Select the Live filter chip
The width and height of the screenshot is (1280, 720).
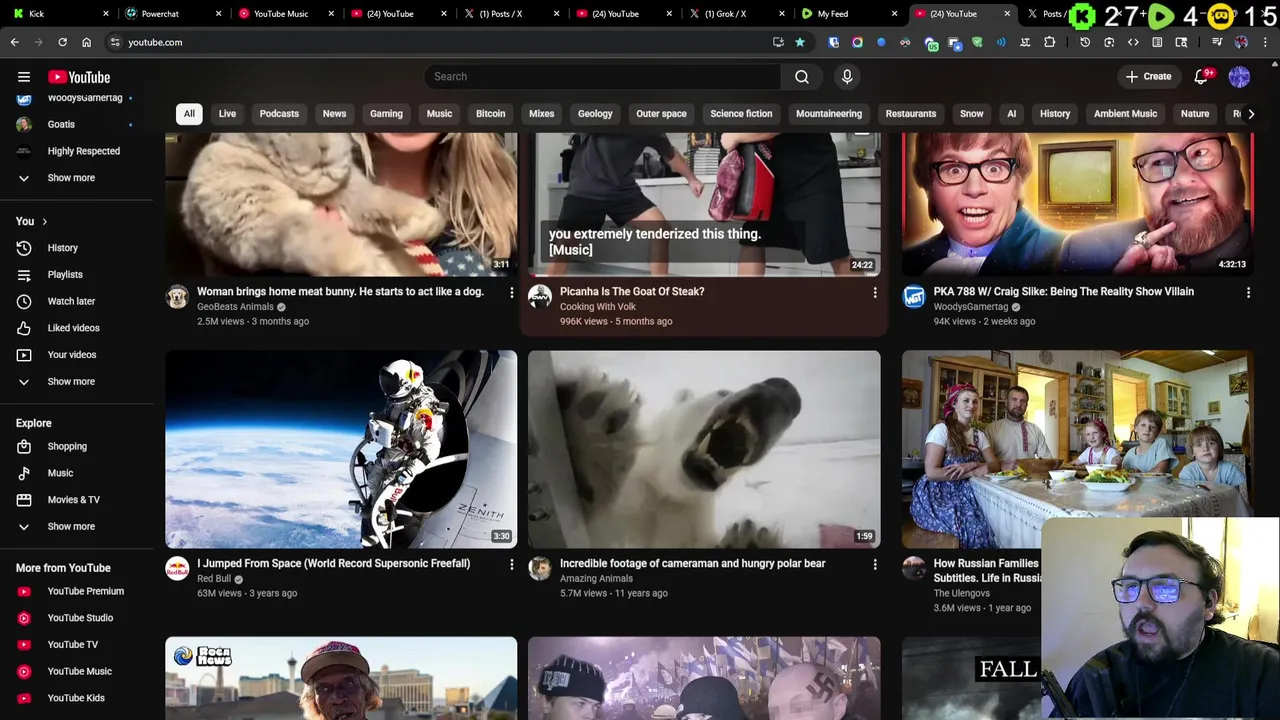227,114
